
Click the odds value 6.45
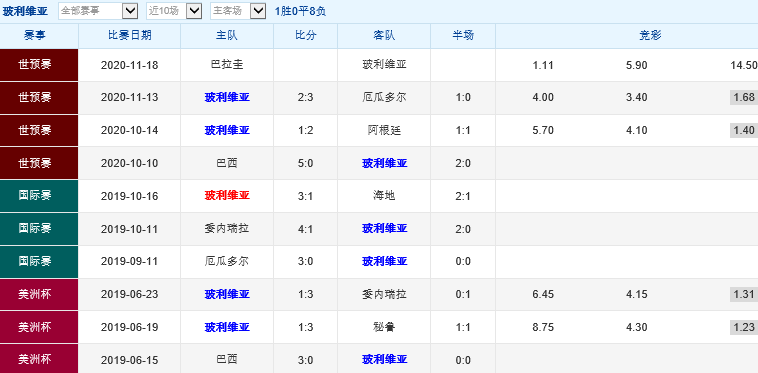tap(543, 294)
